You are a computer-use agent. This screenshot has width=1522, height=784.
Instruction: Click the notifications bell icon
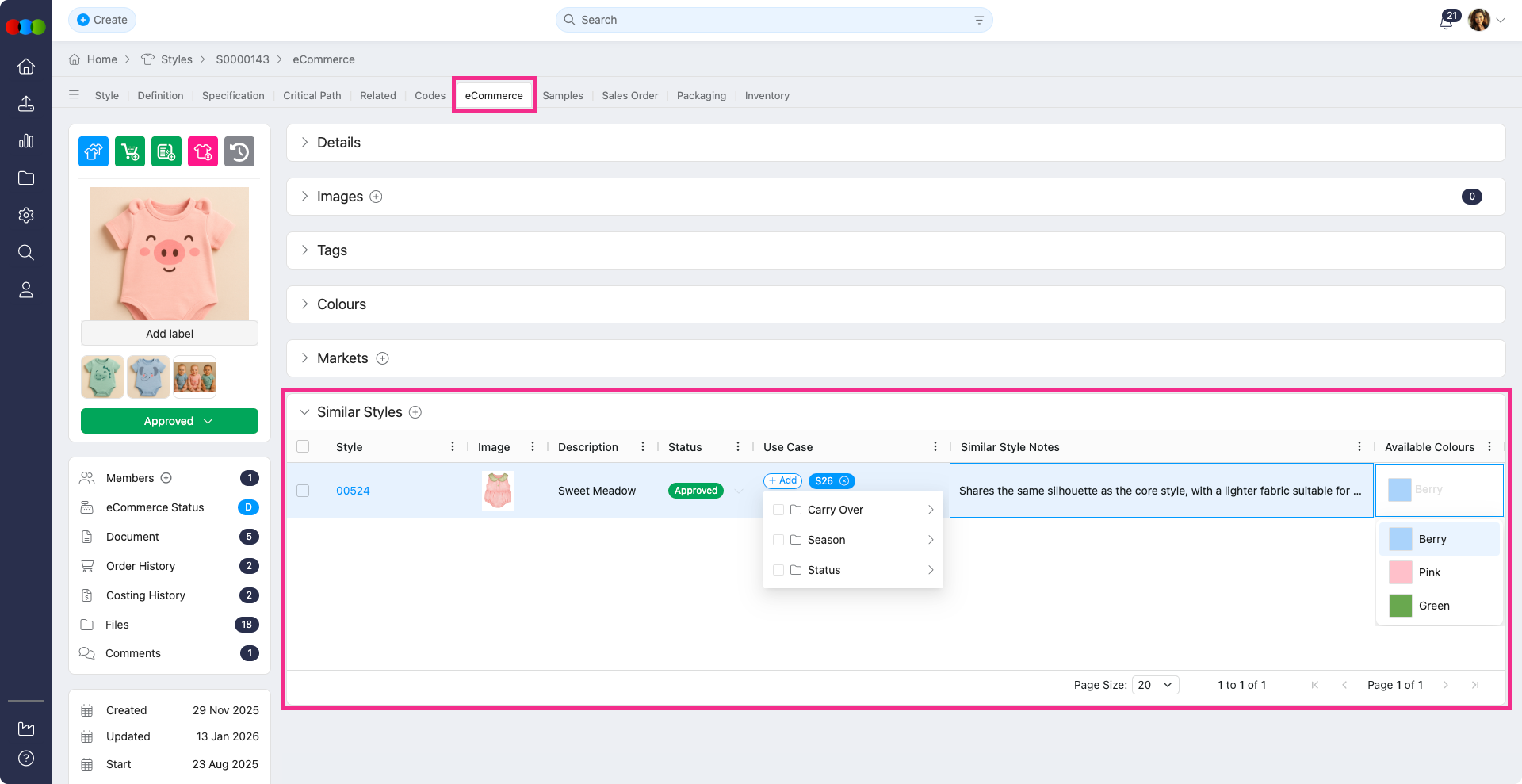[1446, 21]
